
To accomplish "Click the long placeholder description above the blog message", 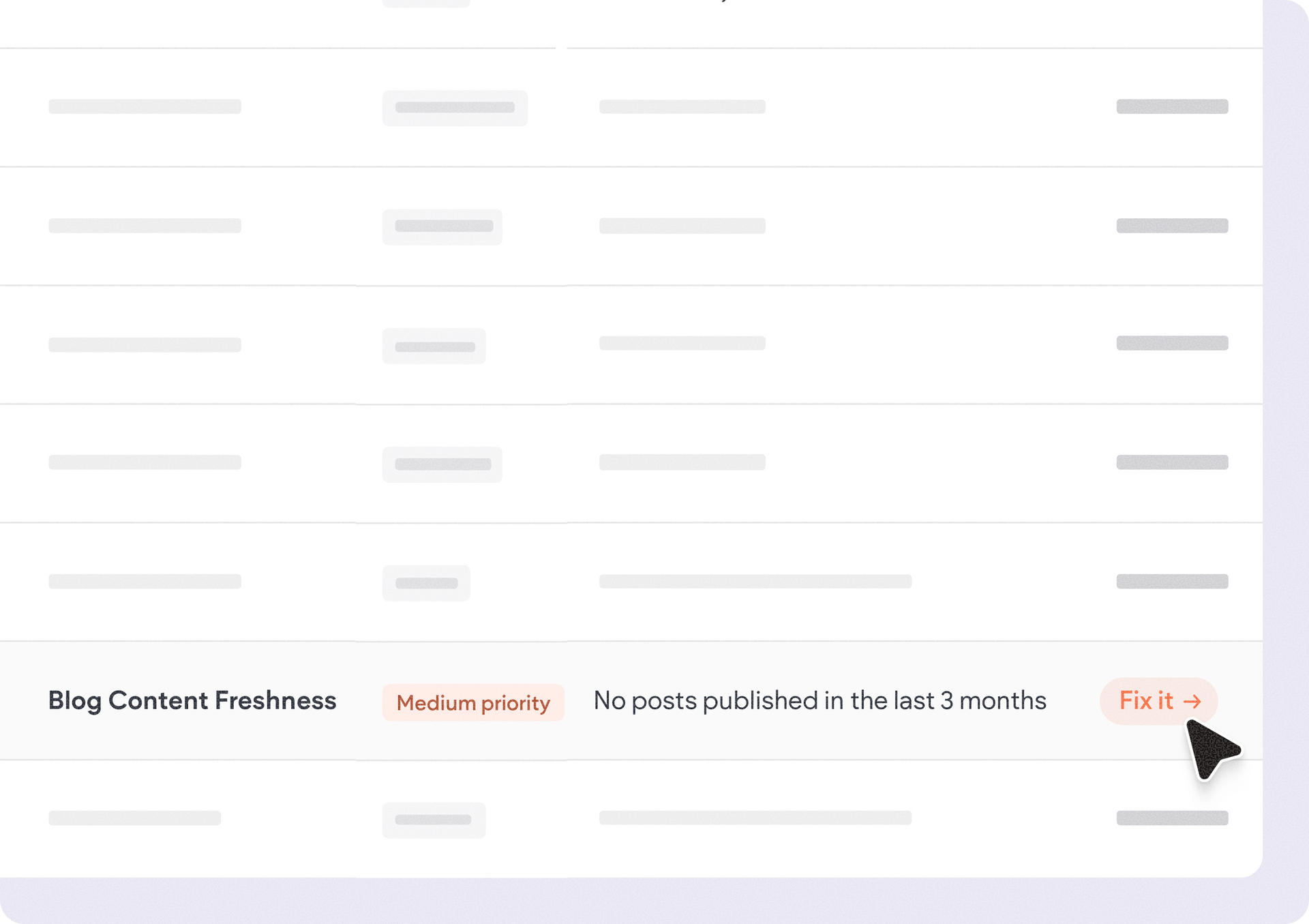I will (x=755, y=581).
